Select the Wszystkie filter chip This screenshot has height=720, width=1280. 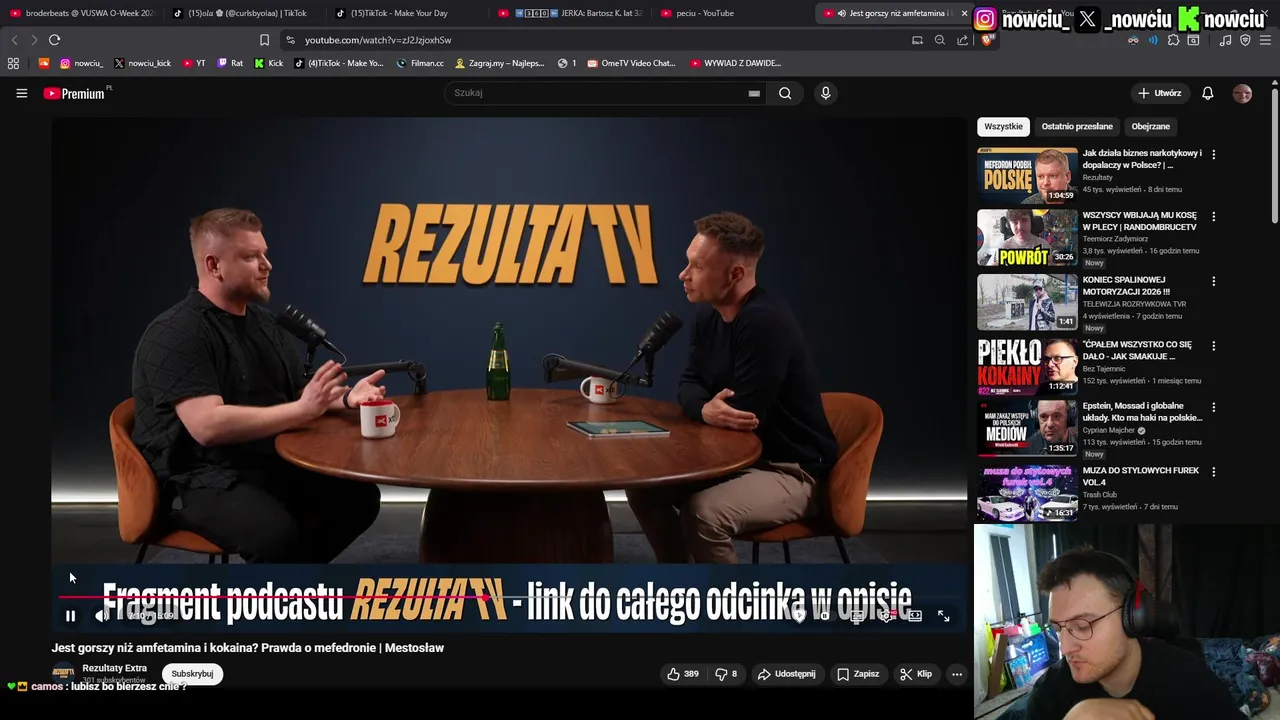(1003, 127)
